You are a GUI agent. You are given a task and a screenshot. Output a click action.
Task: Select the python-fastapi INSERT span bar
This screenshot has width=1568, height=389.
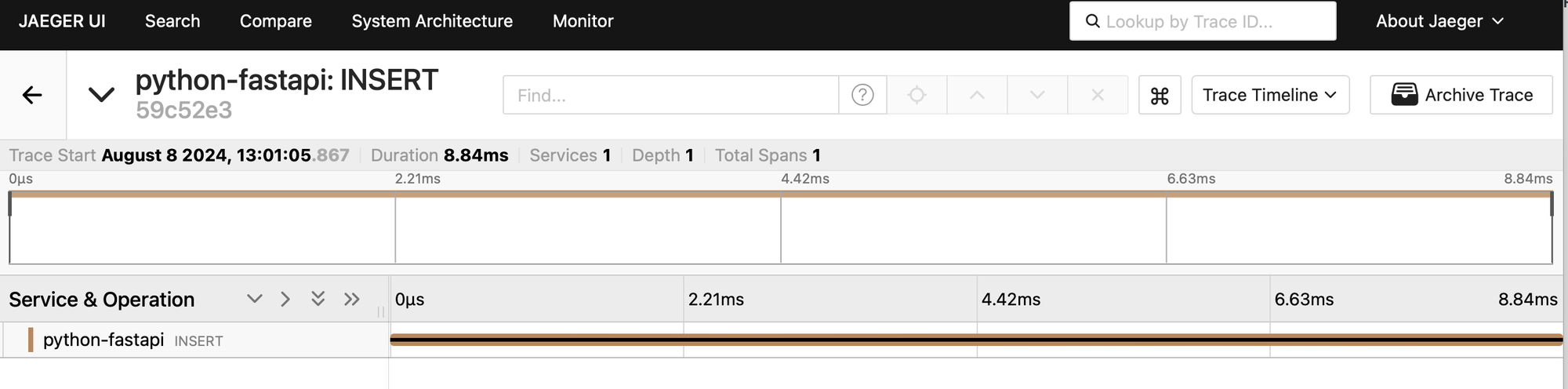[x=976, y=340]
